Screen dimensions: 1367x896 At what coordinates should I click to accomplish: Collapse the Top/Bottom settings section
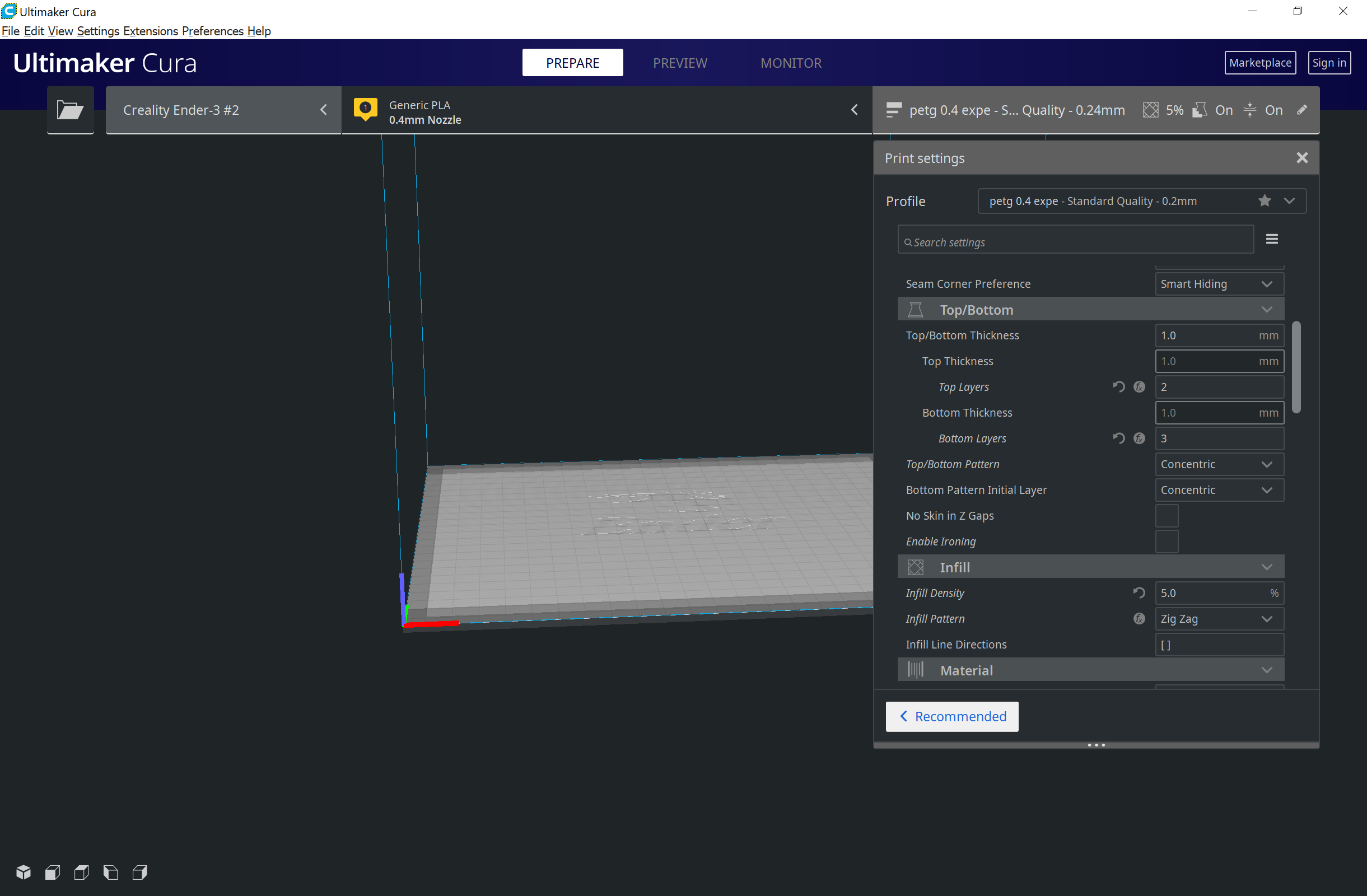pos(1266,309)
